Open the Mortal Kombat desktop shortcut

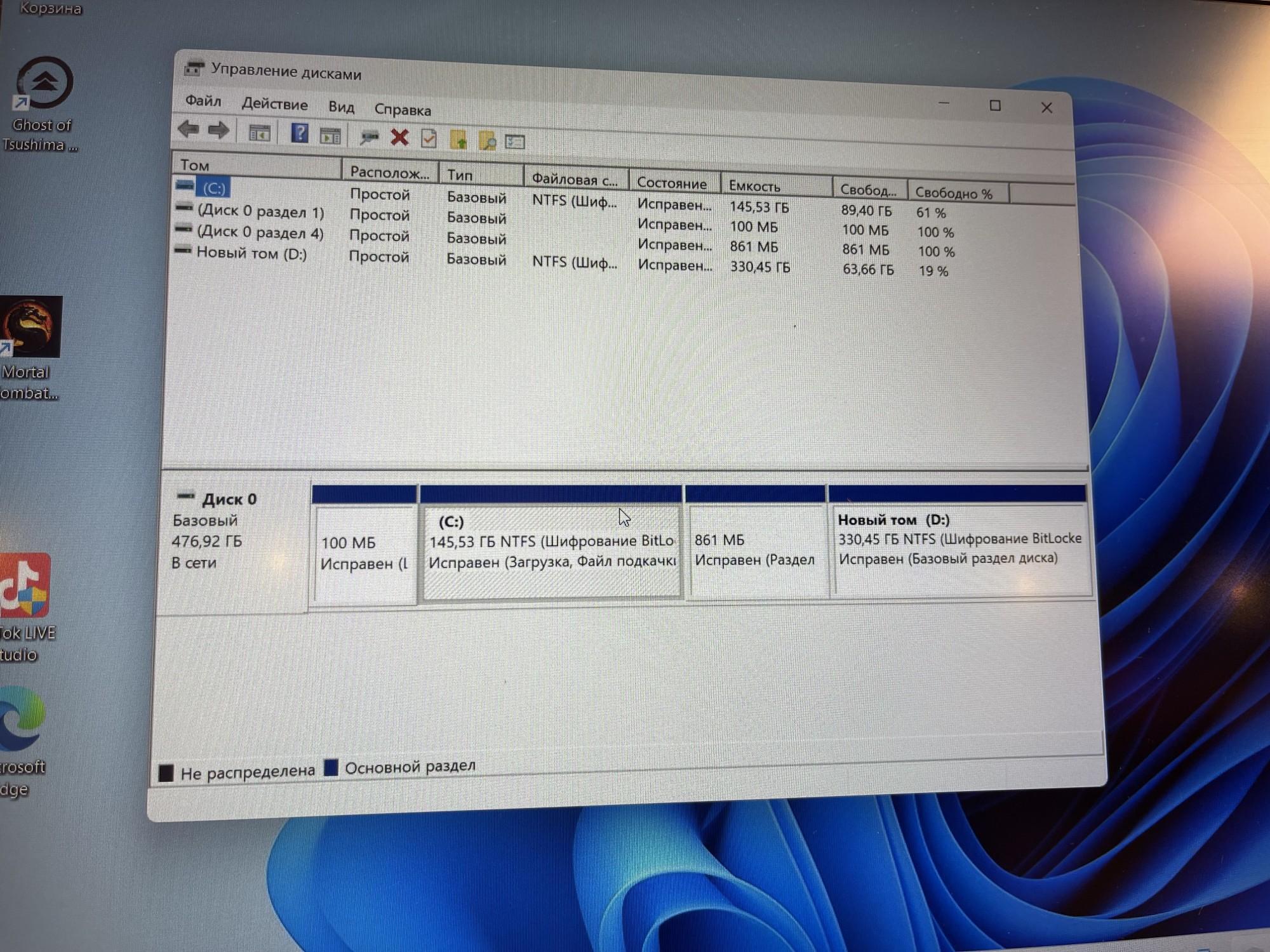(x=30, y=348)
